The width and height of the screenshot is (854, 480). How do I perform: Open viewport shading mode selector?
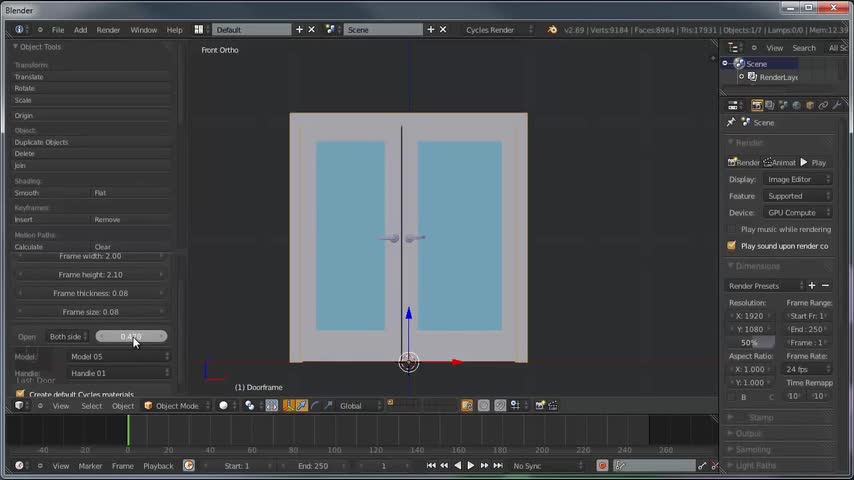coord(227,406)
